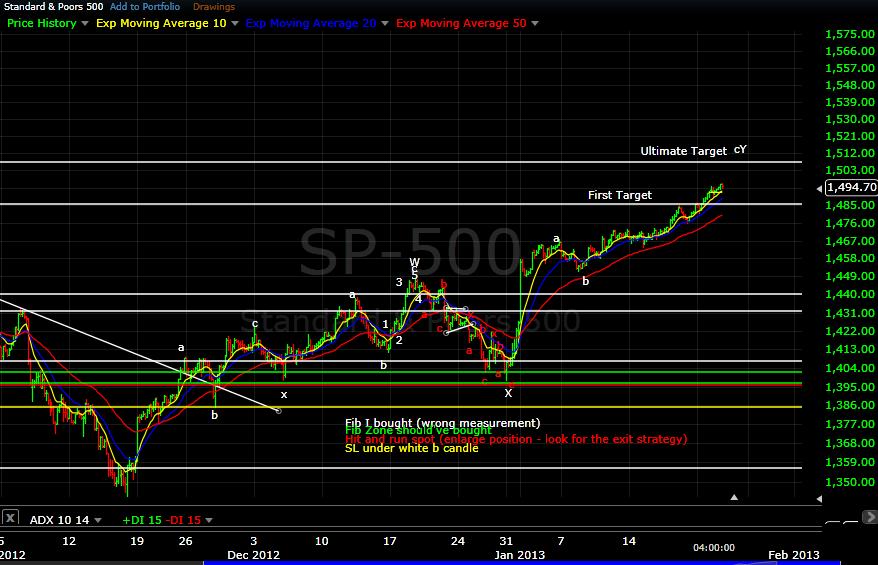Select the First Target annotation text
878x565 pixels.
(620, 195)
